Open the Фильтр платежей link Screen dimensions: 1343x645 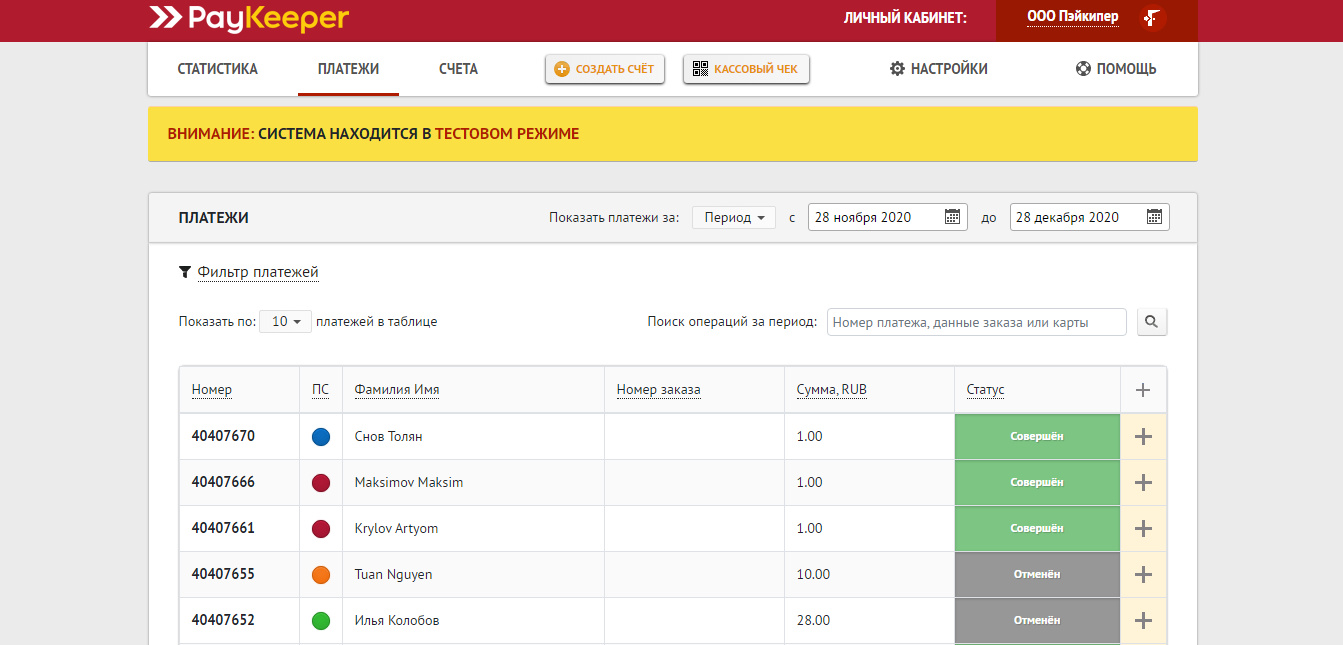point(258,272)
